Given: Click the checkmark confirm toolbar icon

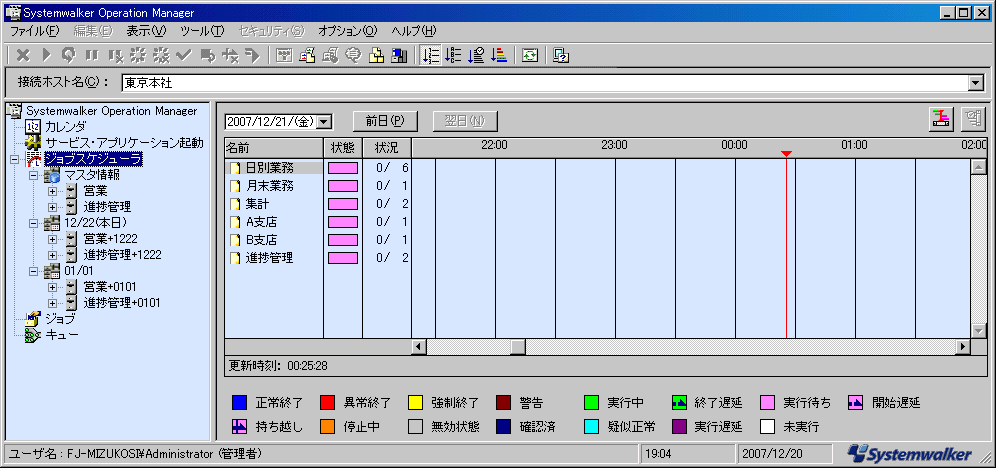Looking at the screenshot, I should (x=184, y=56).
